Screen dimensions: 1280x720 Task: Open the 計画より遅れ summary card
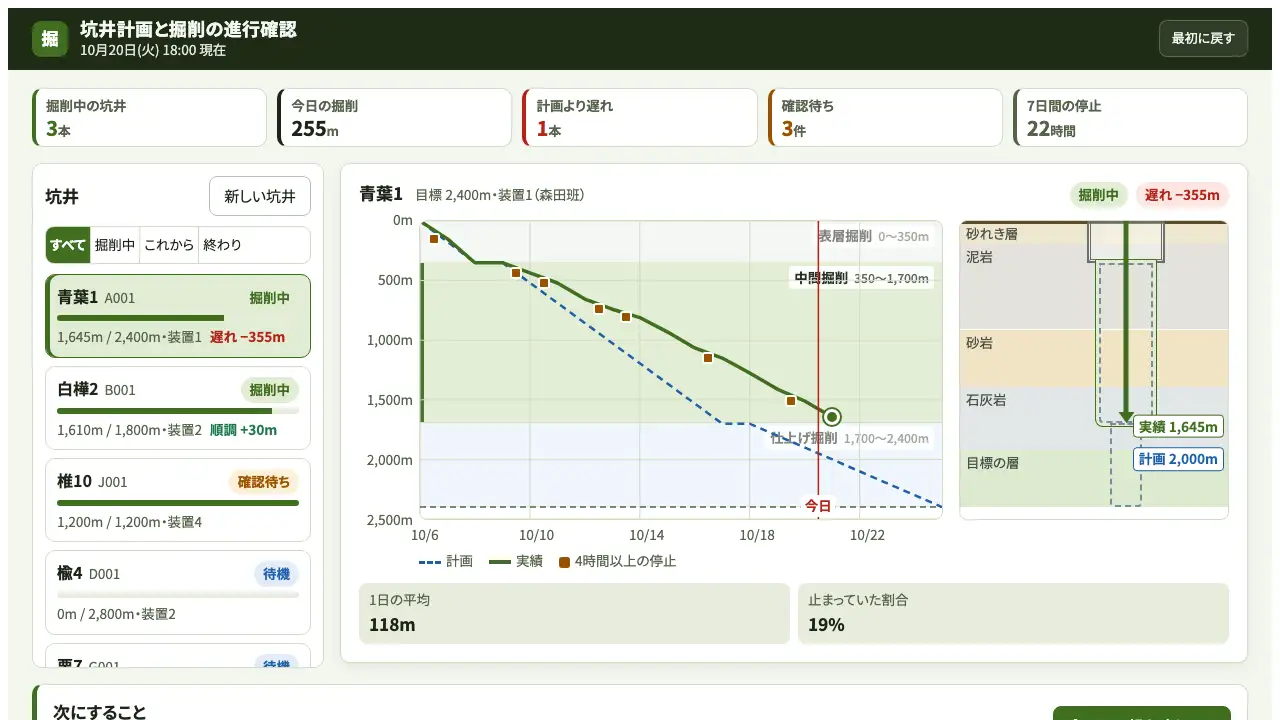tap(640, 118)
